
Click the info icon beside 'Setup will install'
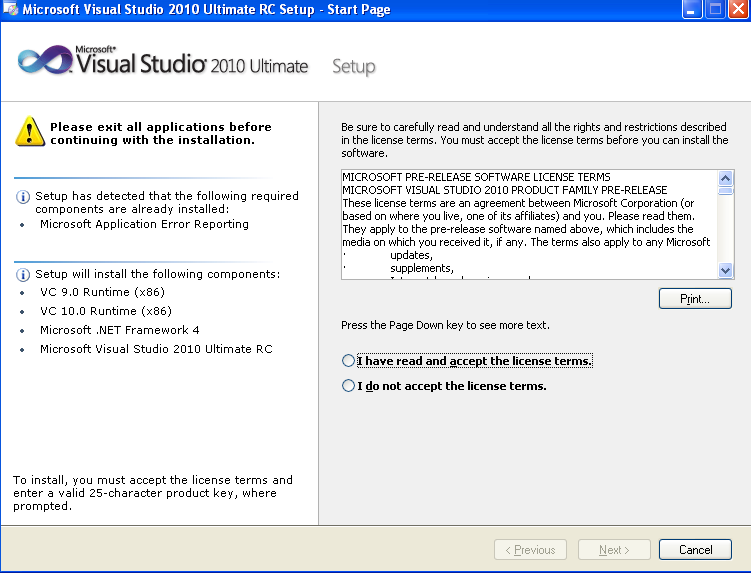[x=23, y=274]
